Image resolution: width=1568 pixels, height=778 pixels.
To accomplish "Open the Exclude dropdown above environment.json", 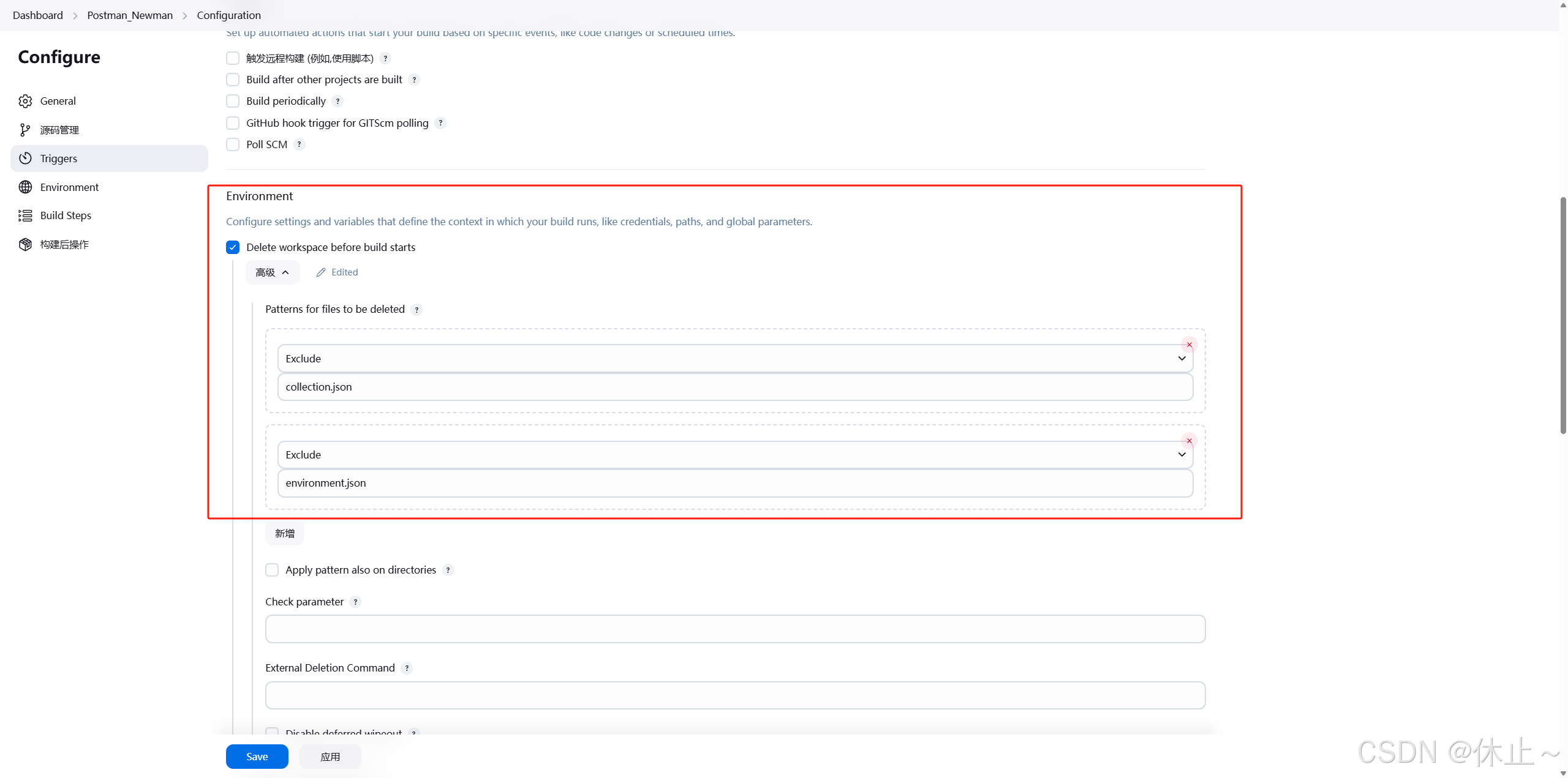I will 735,455.
